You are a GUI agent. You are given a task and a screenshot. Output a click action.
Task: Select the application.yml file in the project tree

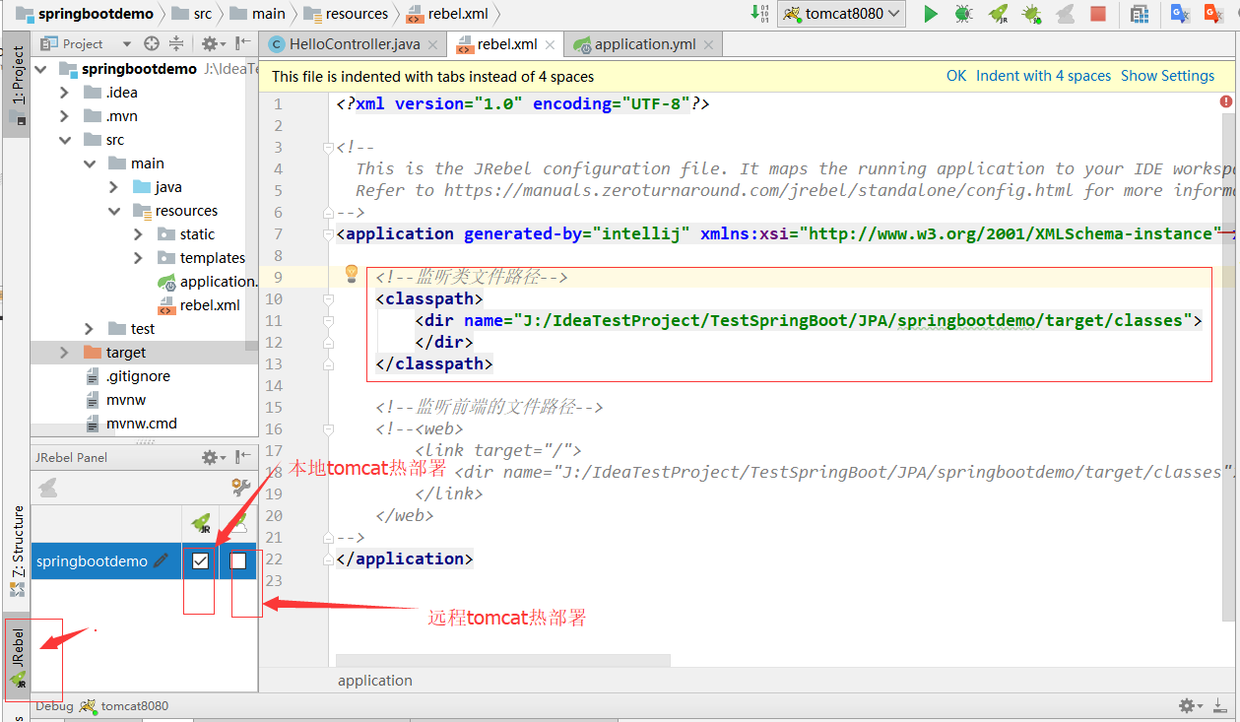[207, 282]
